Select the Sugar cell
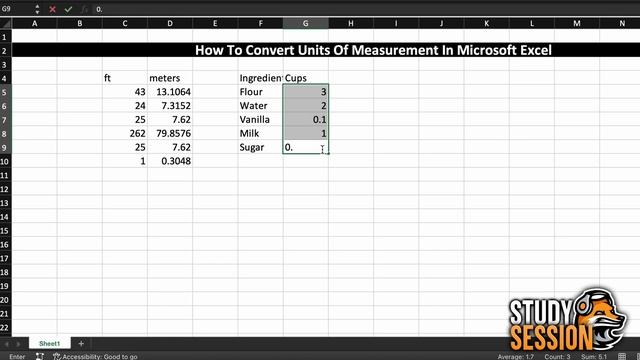 [260, 147]
